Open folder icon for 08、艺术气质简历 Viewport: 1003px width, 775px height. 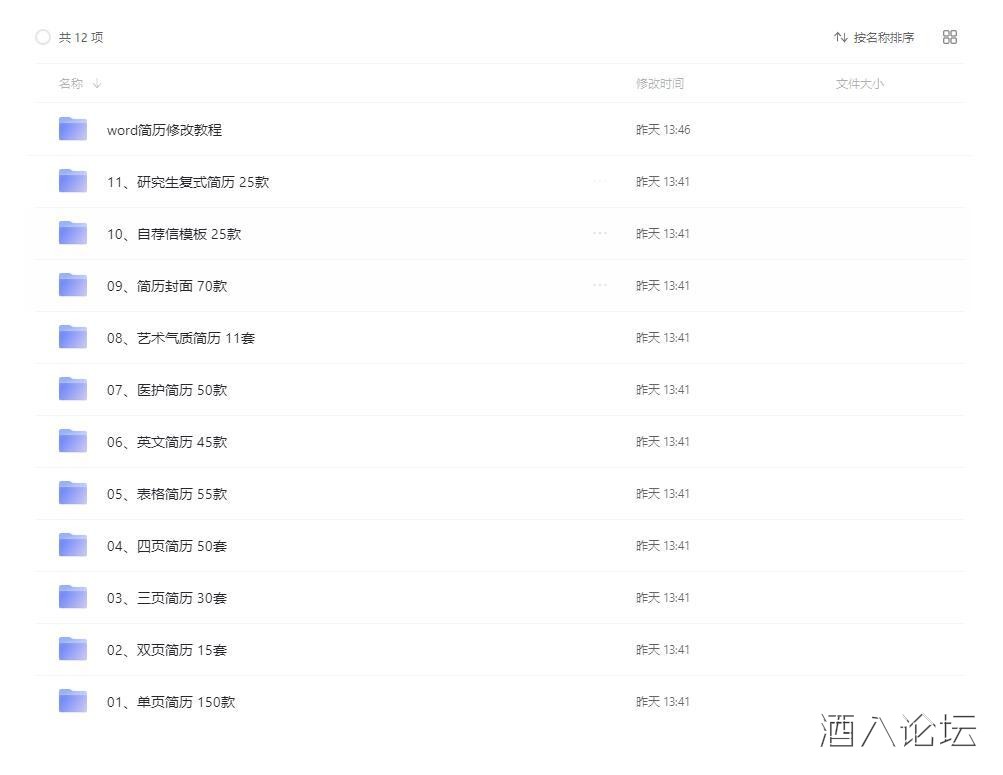click(x=73, y=337)
